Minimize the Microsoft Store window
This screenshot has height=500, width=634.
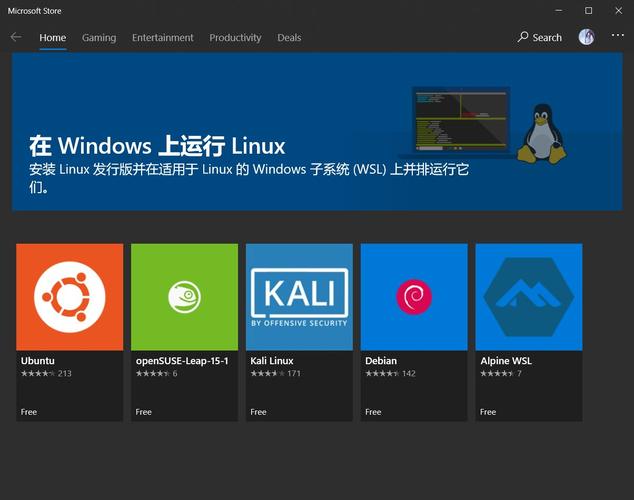559,11
